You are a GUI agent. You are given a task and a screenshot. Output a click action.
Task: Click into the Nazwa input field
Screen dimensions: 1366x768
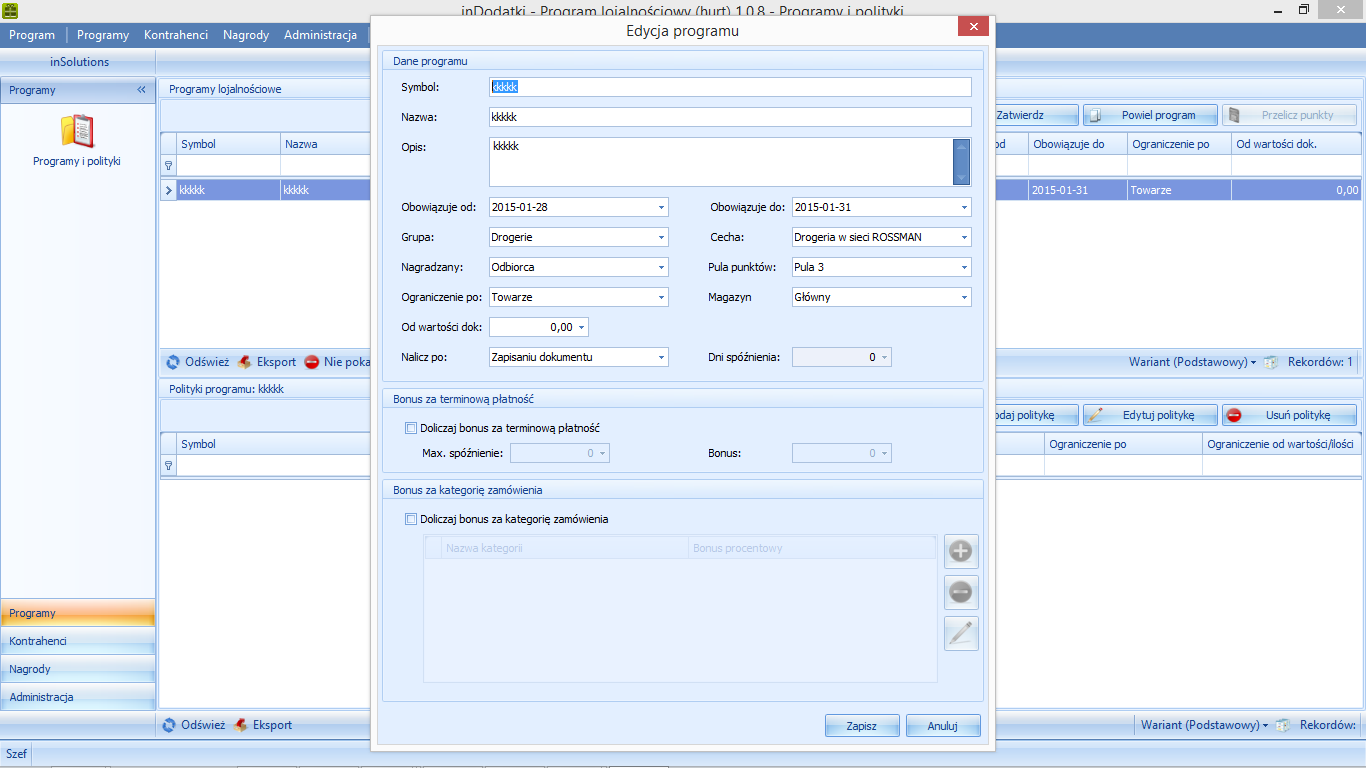730,117
